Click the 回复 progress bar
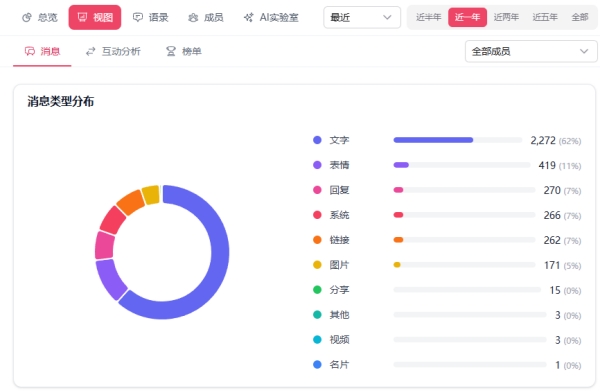Image resolution: width=600 pixels, height=391 pixels. 464,190
